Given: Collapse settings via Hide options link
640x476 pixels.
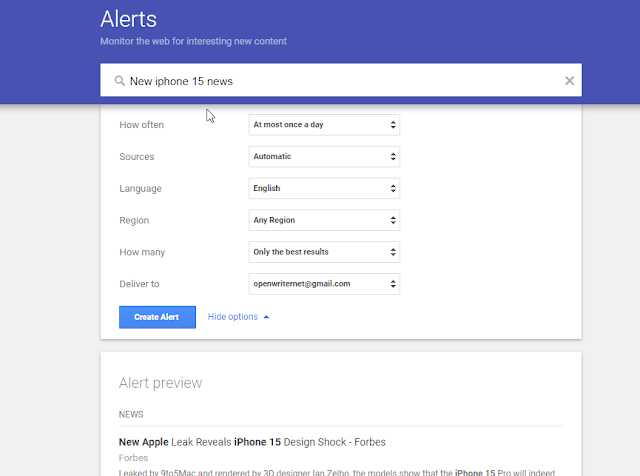Looking at the screenshot, I should (238, 317).
